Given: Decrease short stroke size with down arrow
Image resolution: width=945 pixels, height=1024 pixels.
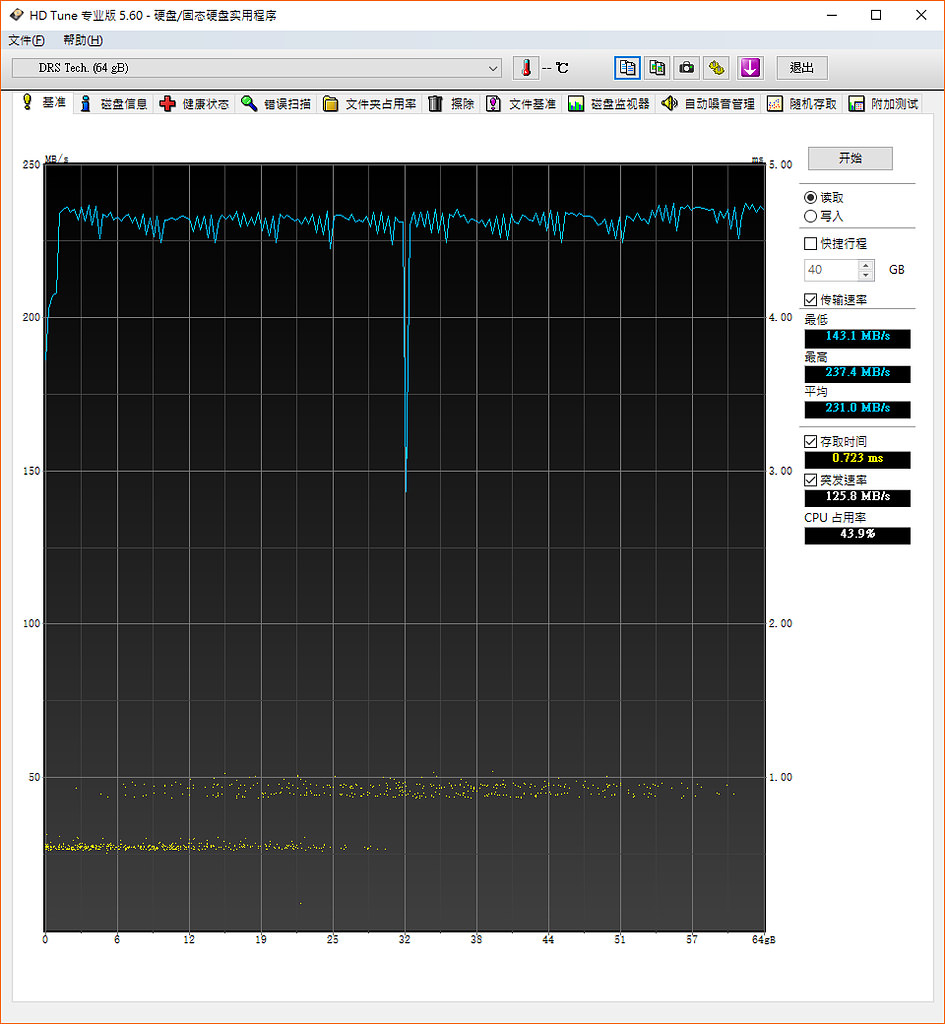Looking at the screenshot, I should [x=866, y=275].
